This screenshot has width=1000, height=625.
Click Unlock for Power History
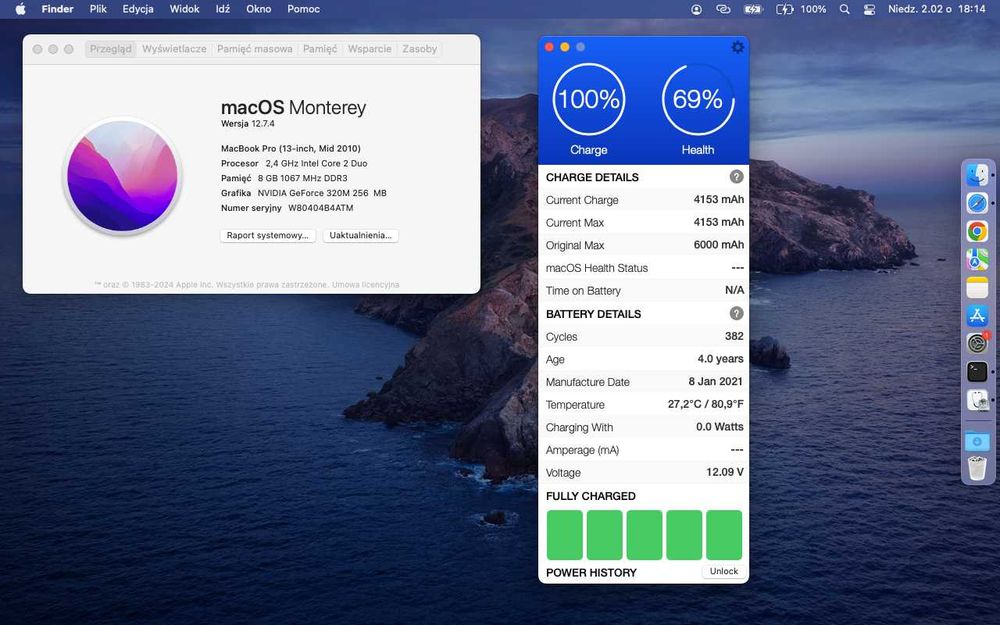[724, 571]
